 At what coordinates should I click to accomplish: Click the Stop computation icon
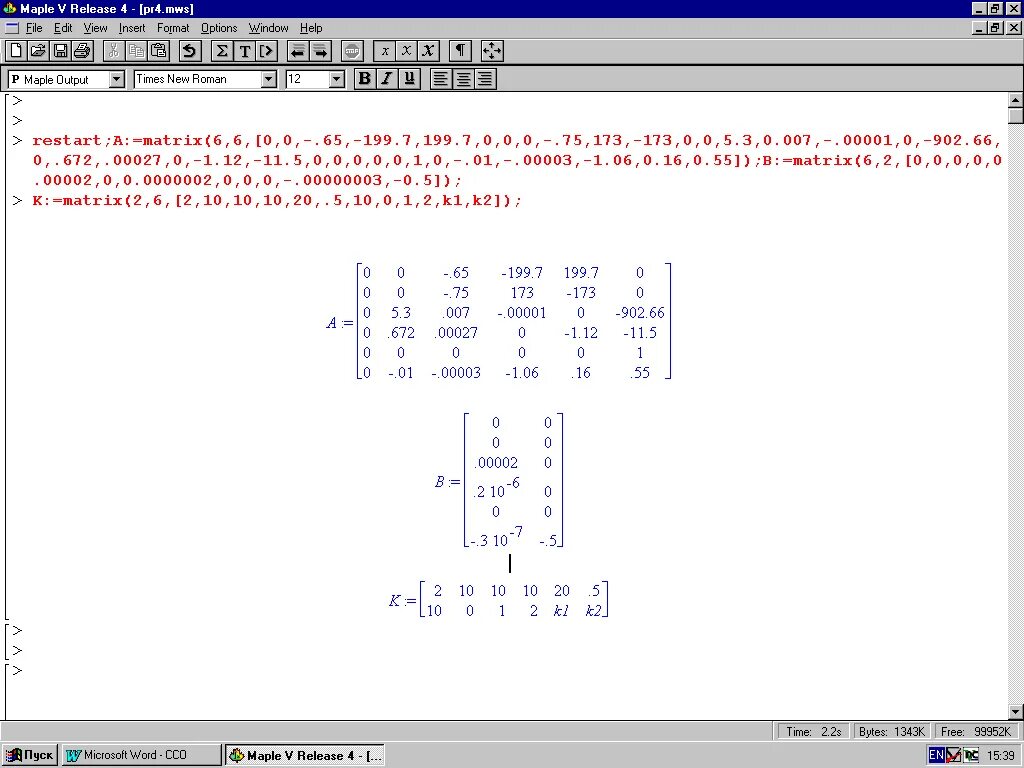[352, 51]
